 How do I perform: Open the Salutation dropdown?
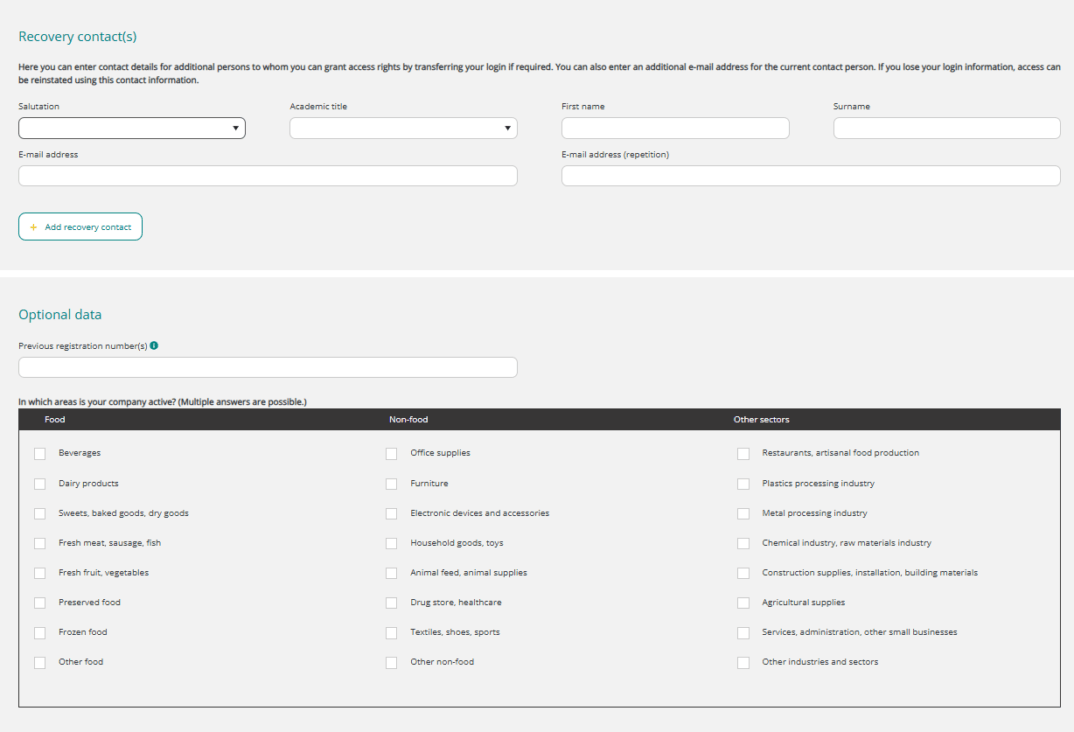(x=131, y=128)
